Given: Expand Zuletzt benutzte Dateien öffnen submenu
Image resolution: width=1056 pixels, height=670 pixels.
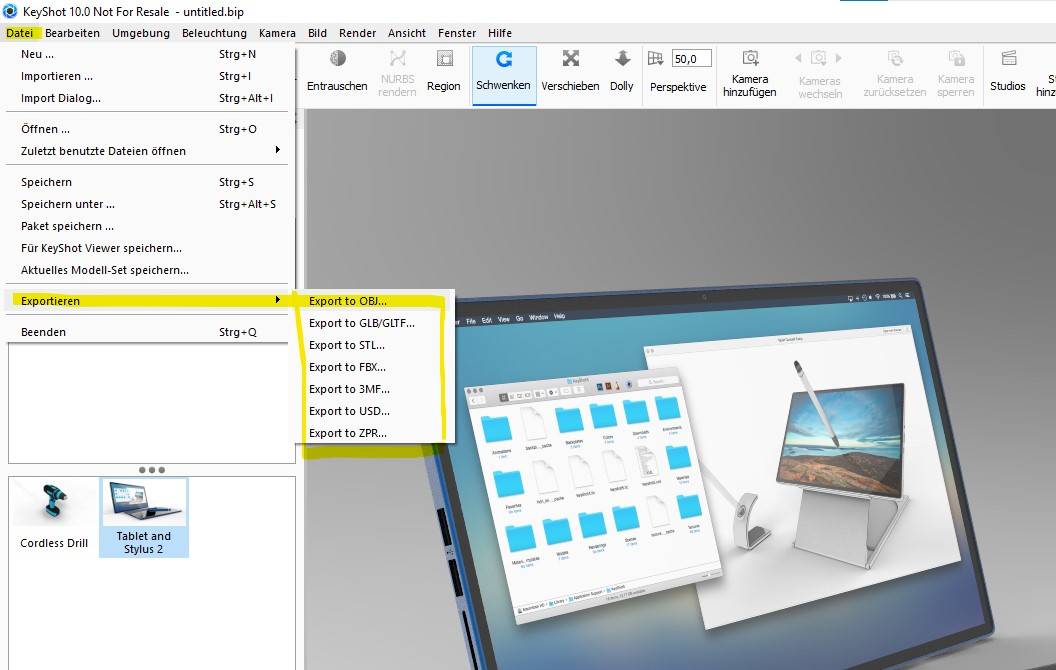Looking at the screenshot, I should (x=147, y=151).
